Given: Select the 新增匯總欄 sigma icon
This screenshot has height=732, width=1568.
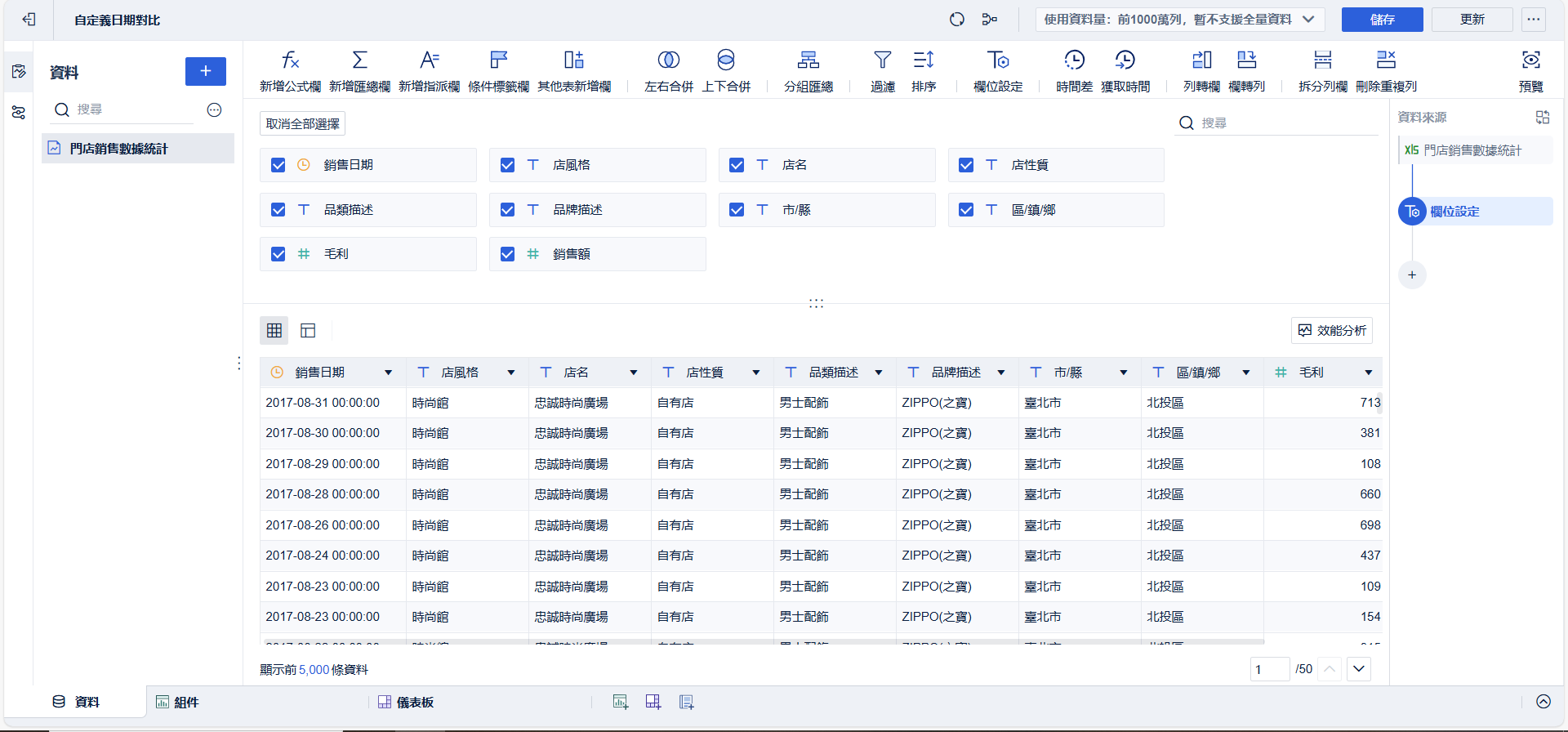Looking at the screenshot, I should [359, 60].
